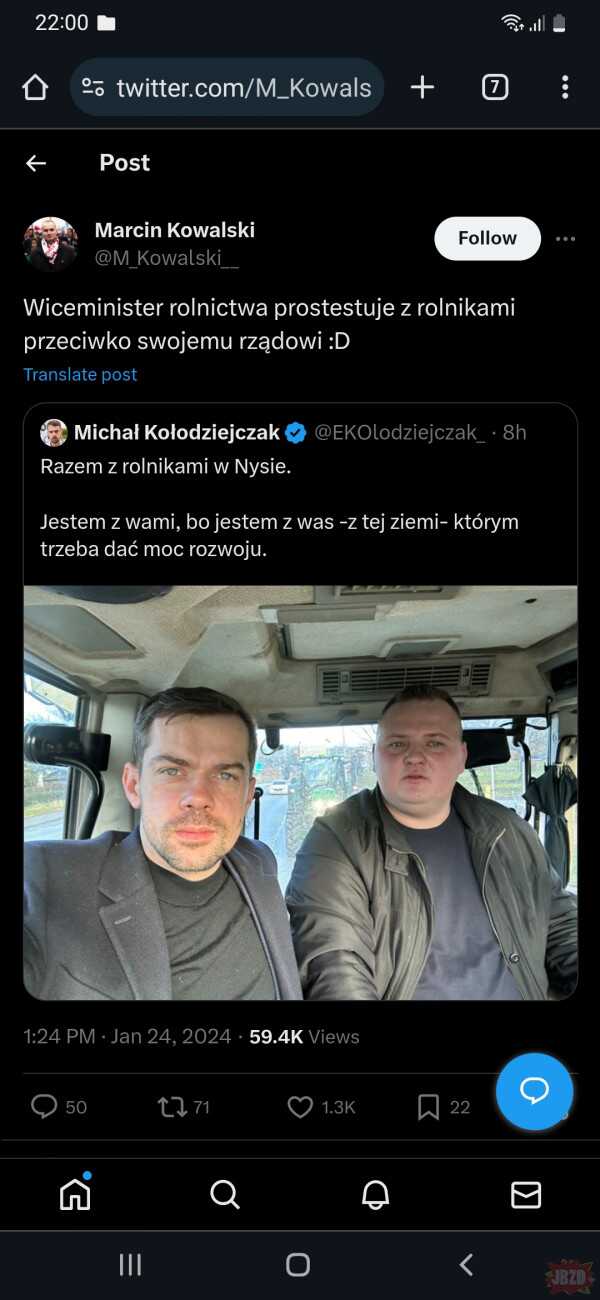
Task: Open the Search tab
Action: point(225,1194)
